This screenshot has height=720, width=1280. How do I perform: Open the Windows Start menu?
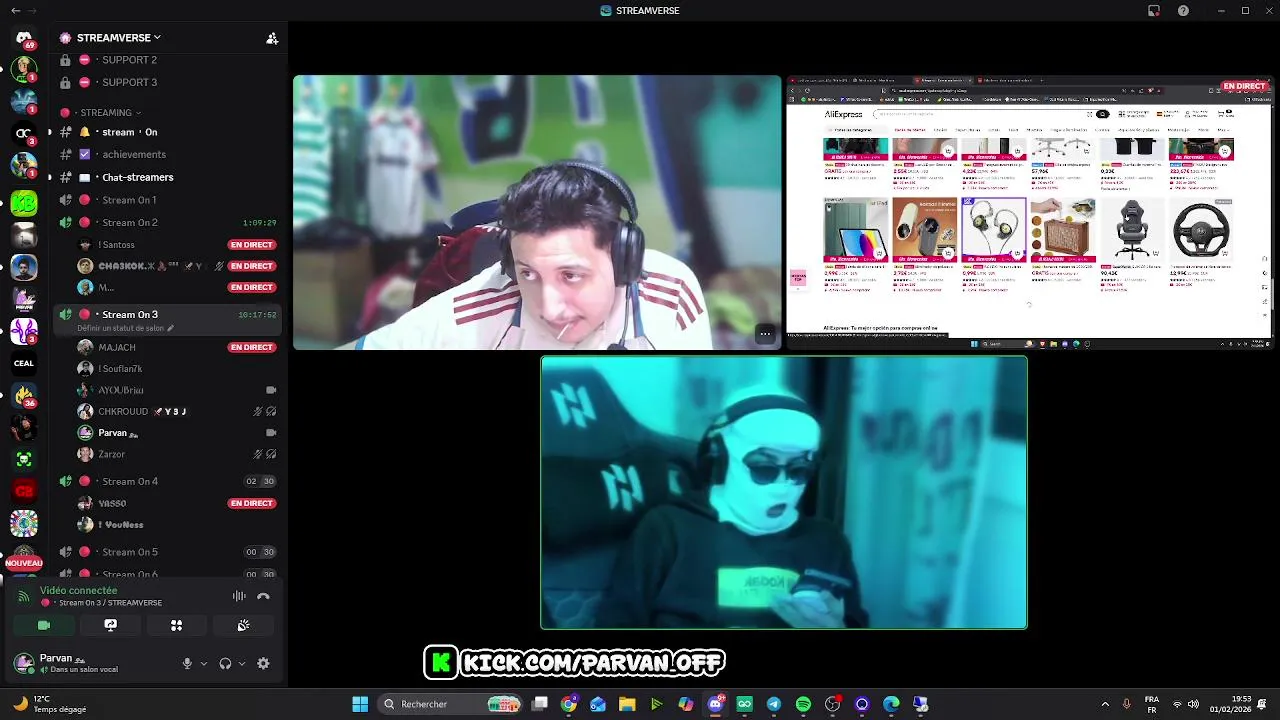360,704
